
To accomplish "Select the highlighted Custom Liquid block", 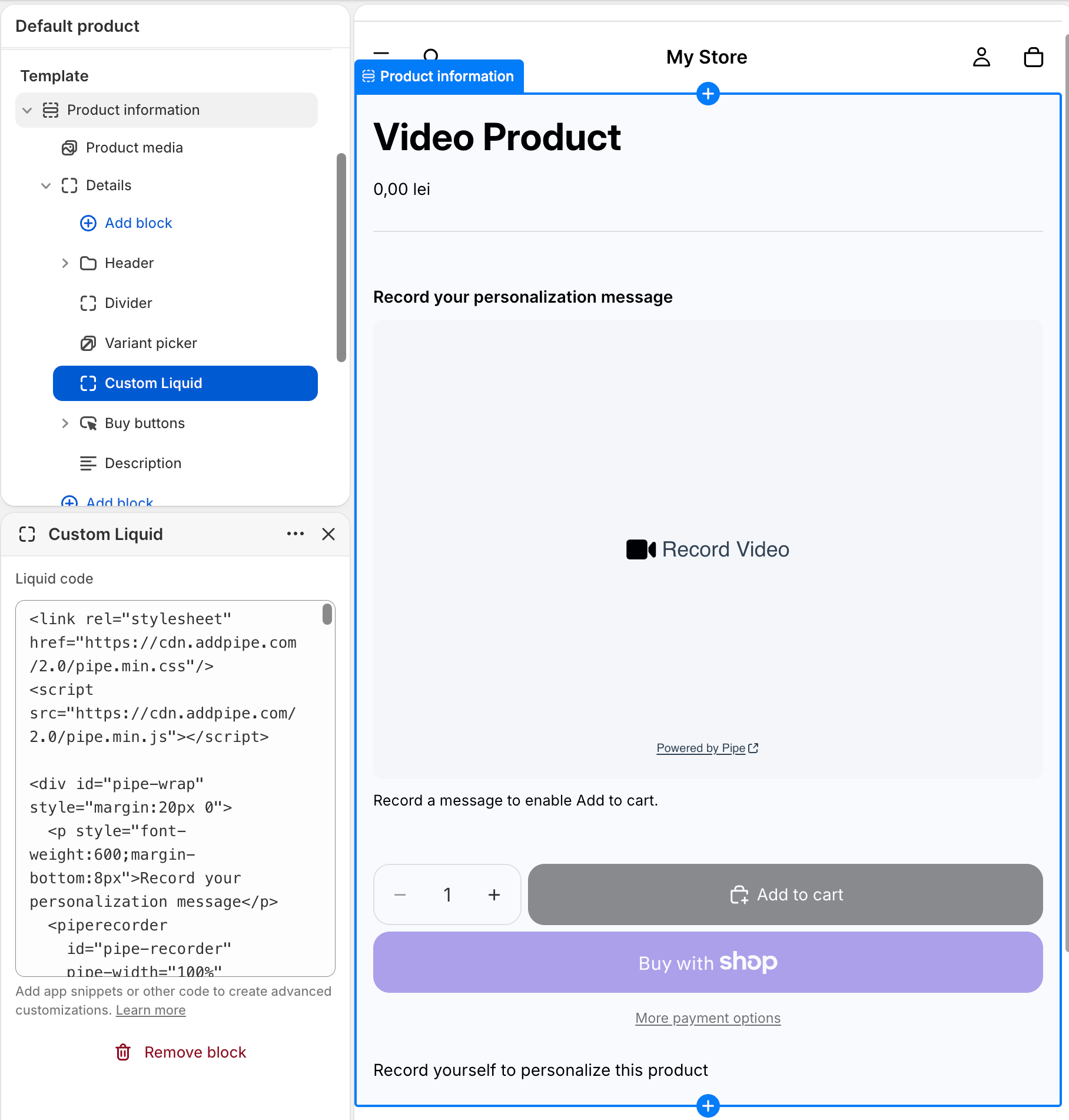I will 185,383.
